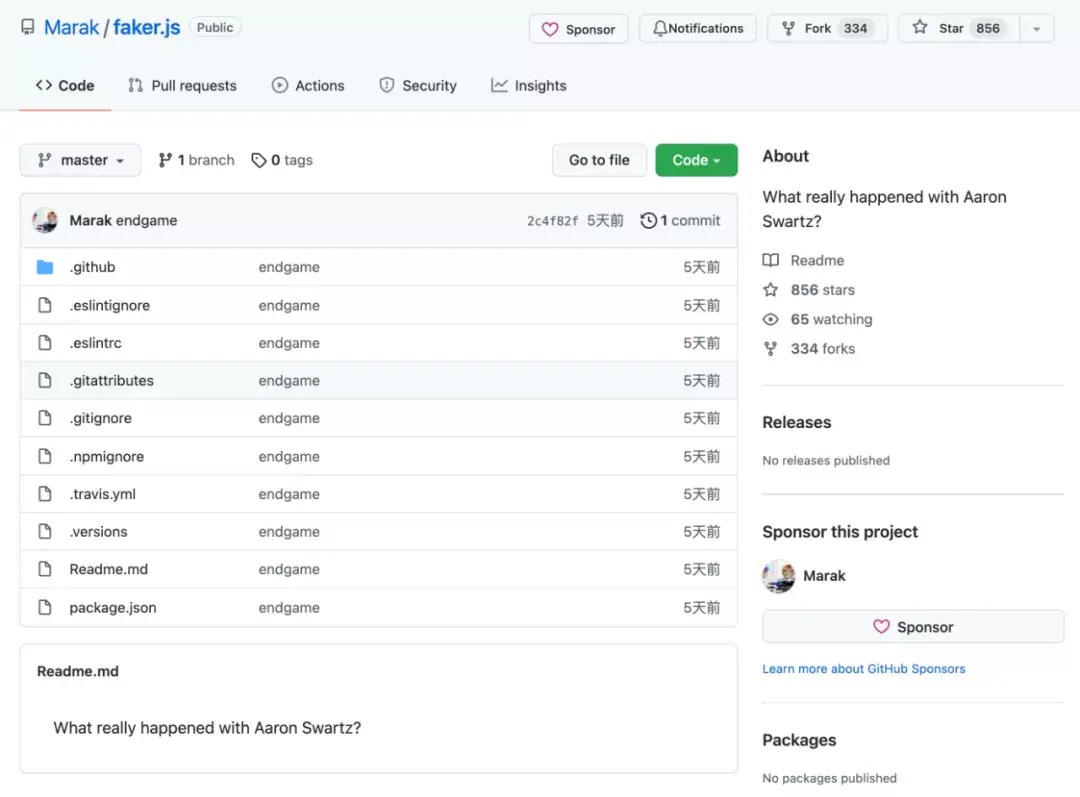Screen dimensions: 1080x797
Task: Click the file icon beside package.json
Action: (45, 607)
